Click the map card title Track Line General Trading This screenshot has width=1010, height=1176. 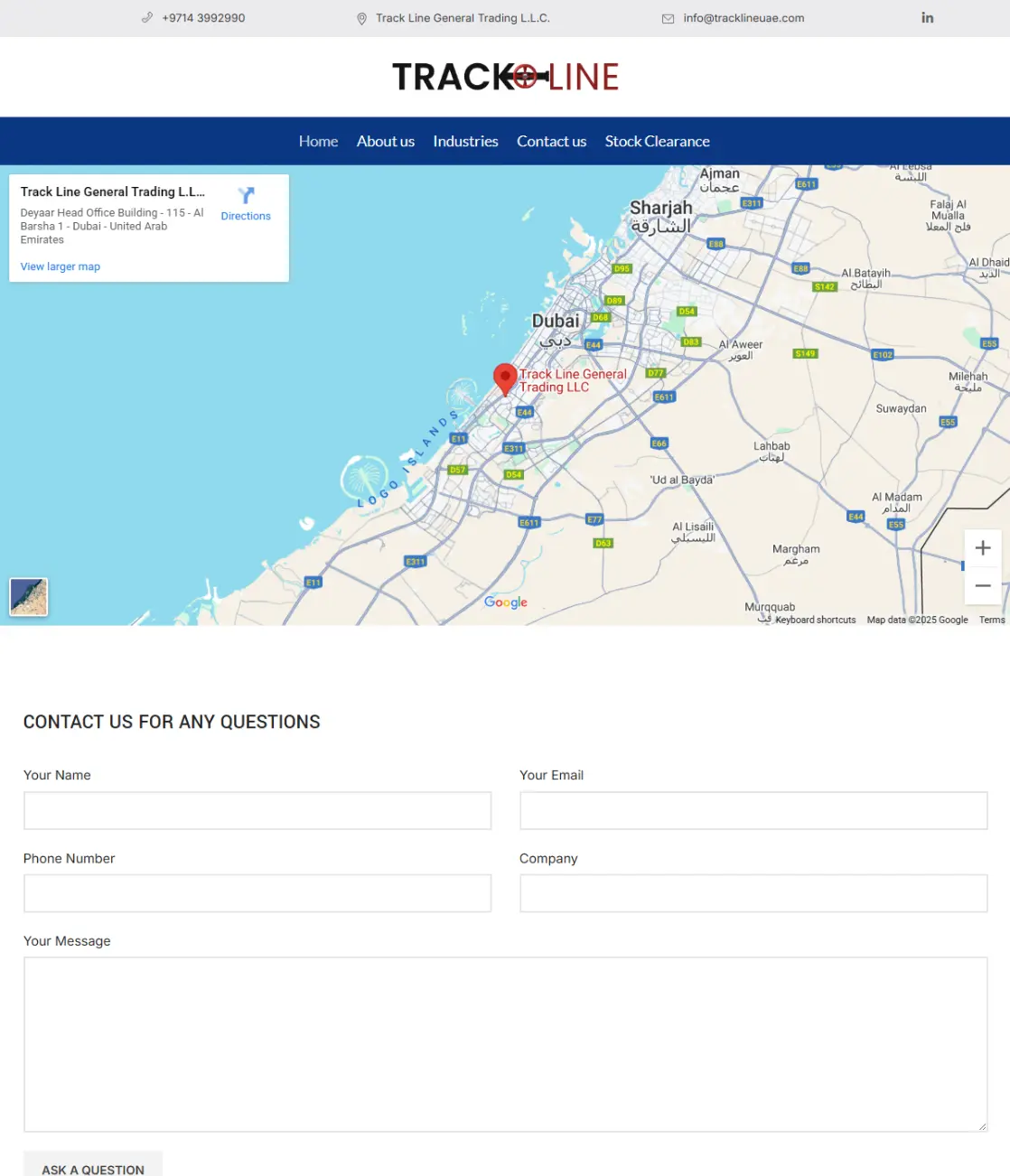(112, 191)
